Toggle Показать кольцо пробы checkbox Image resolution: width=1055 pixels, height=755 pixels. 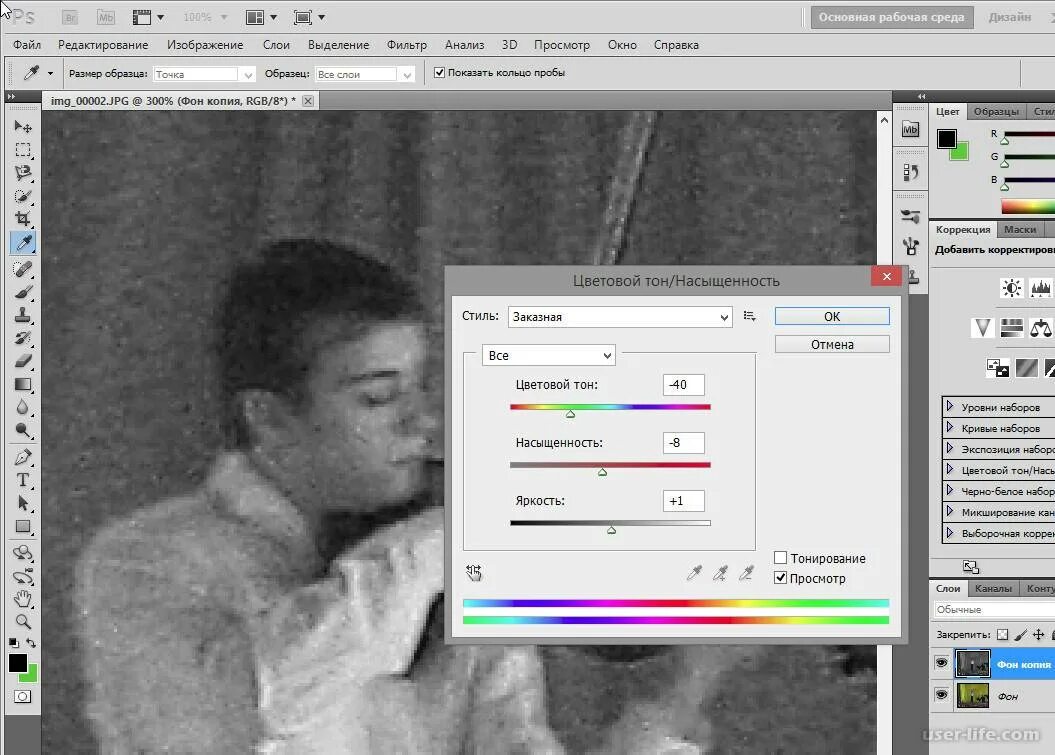tap(439, 73)
